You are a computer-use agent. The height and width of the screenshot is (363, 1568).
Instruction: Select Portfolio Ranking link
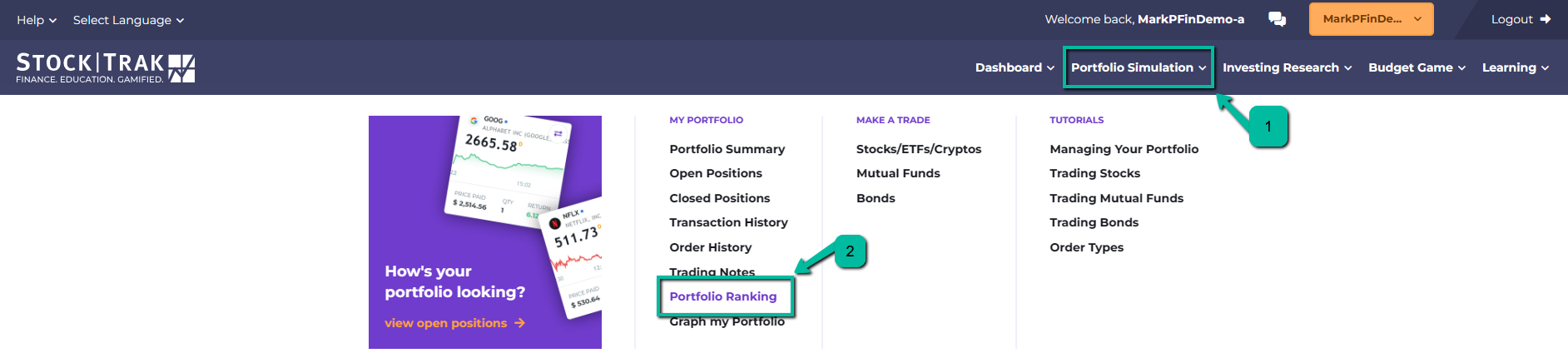[x=723, y=296]
